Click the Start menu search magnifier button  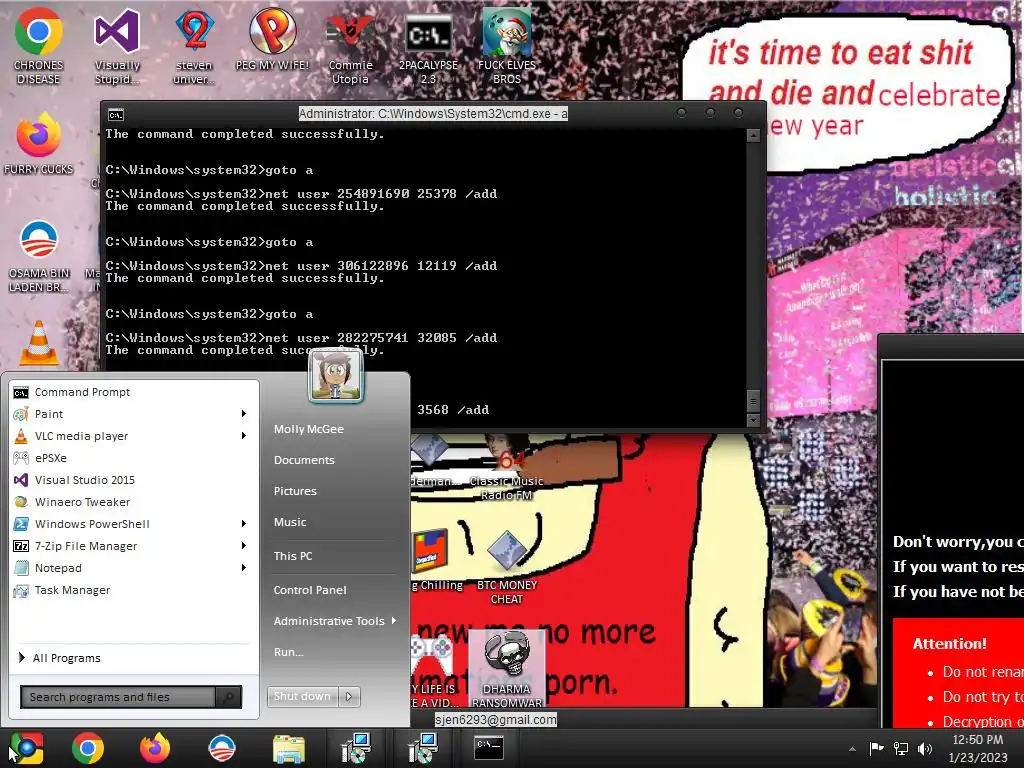[x=229, y=697]
